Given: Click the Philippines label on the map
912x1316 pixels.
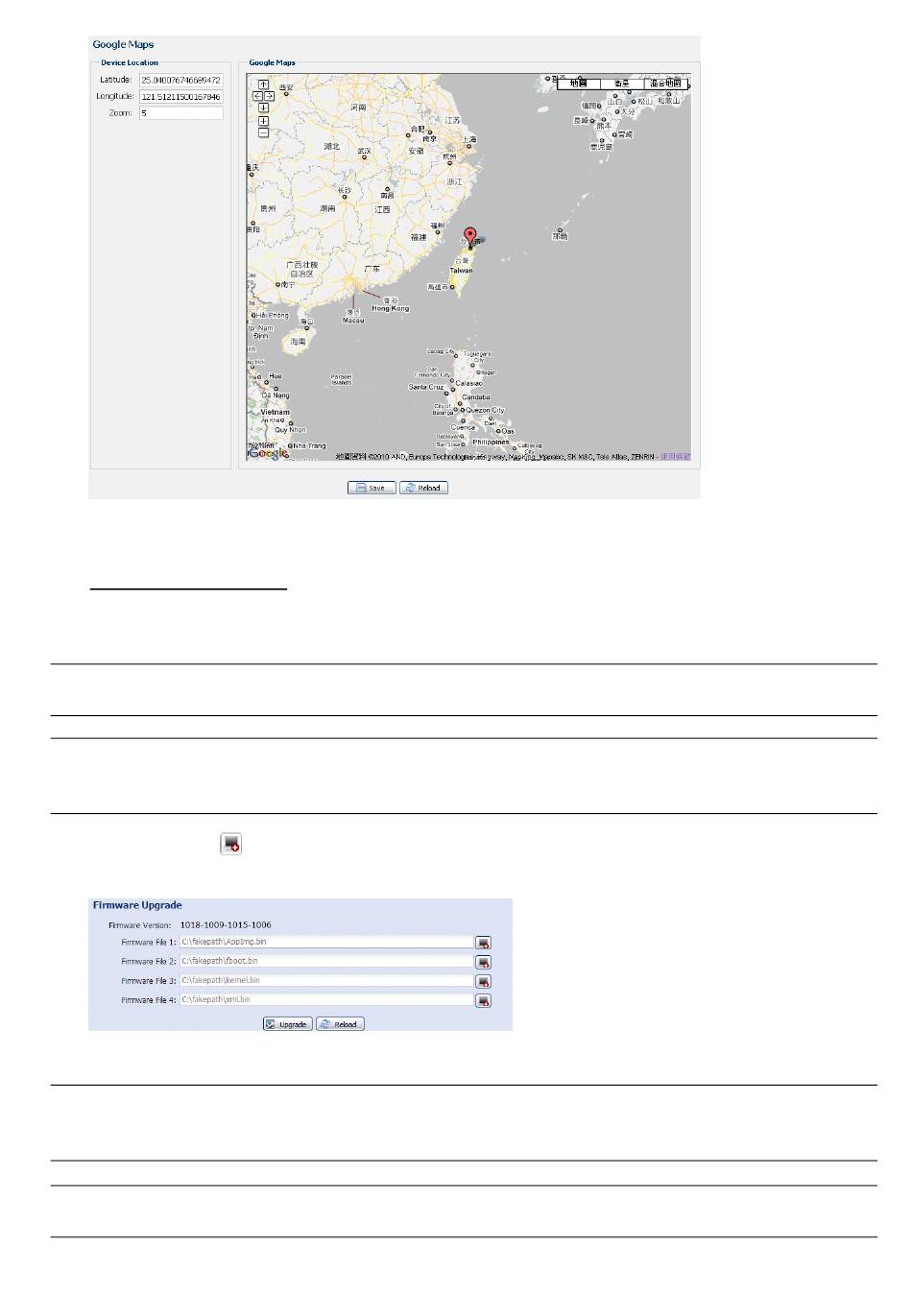Looking at the screenshot, I should click(491, 443).
